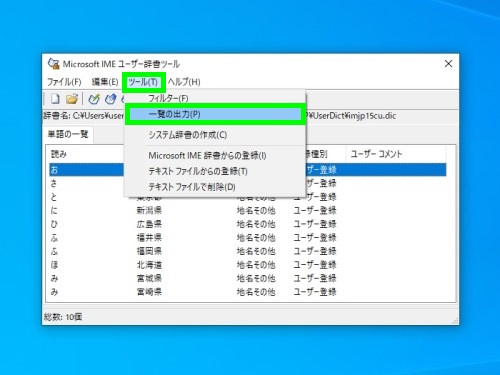The height and width of the screenshot is (375, 500).
Task: Select 一覧の出力(P) menu entry
Action: pos(215,114)
